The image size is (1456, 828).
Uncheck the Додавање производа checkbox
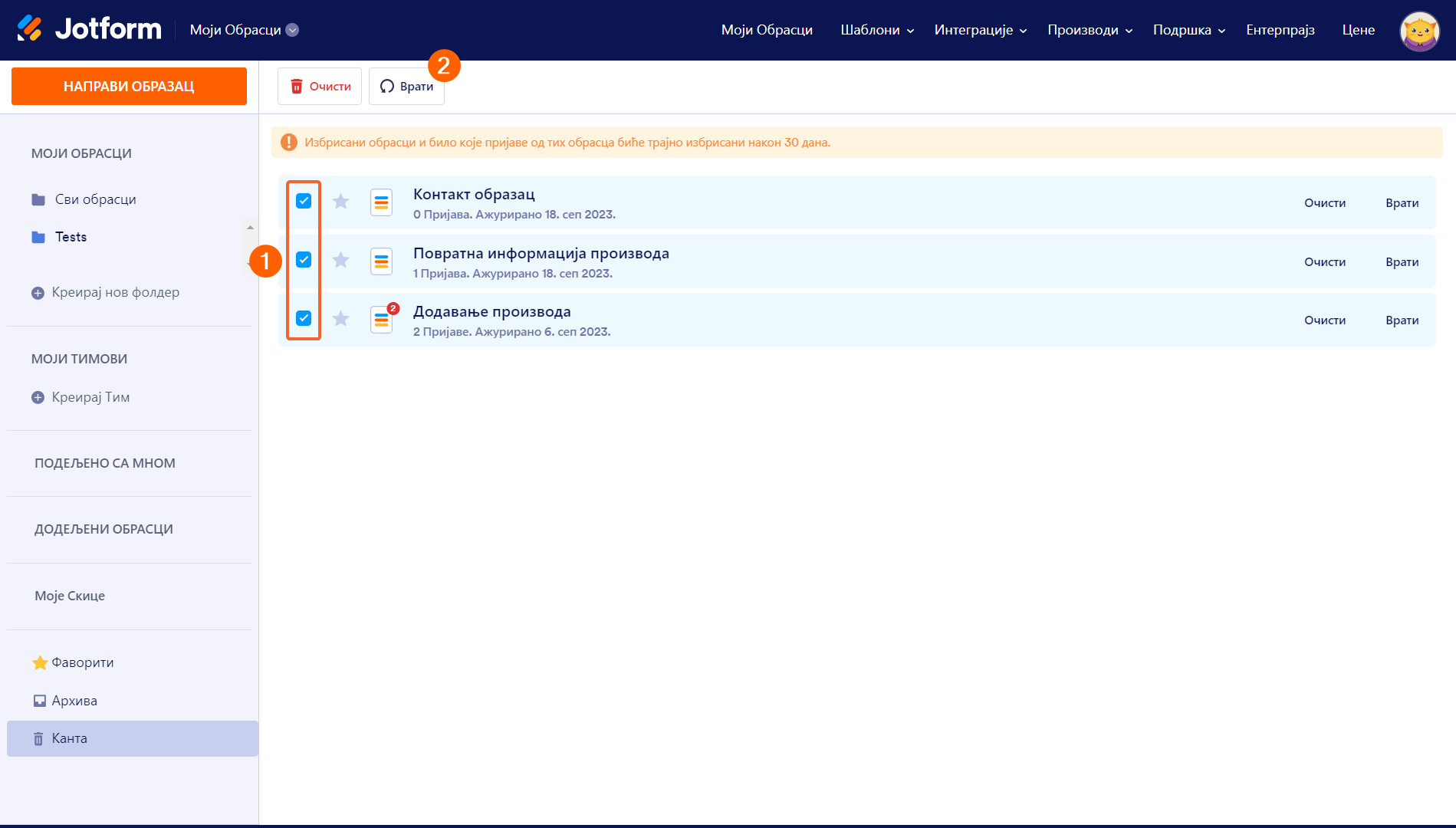coord(304,318)
